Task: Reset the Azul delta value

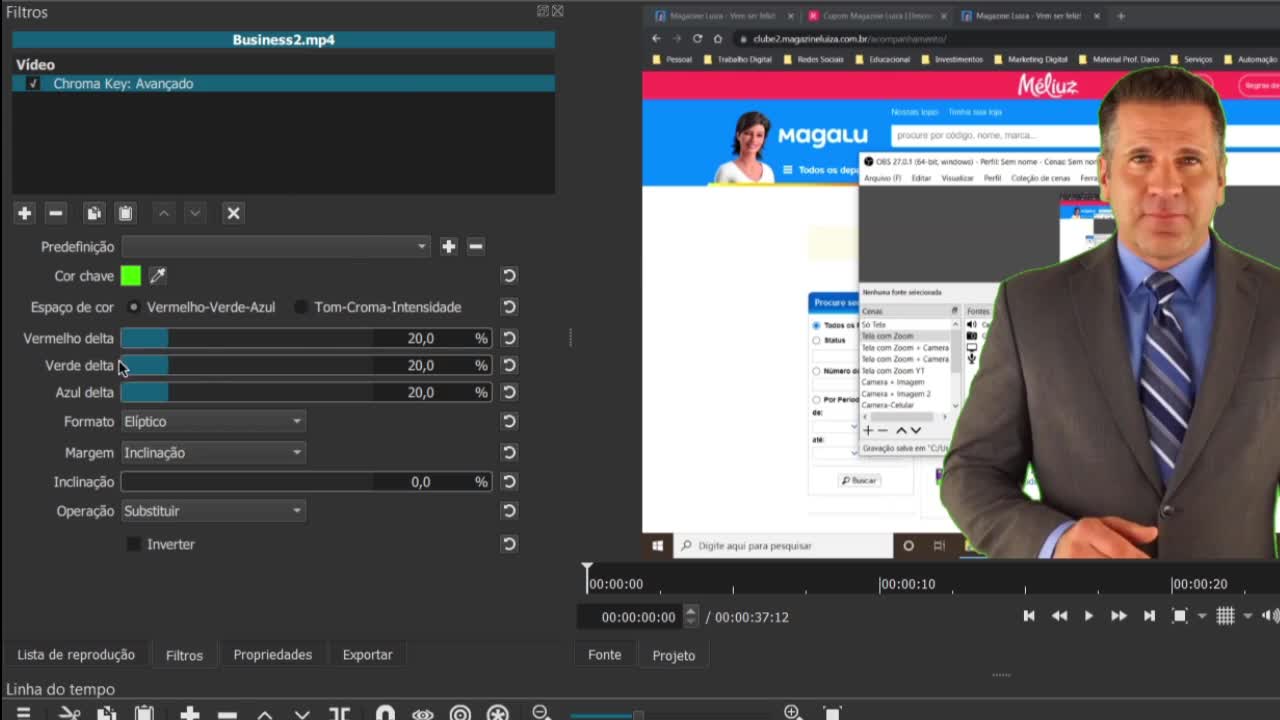Action: coord(509,392)
